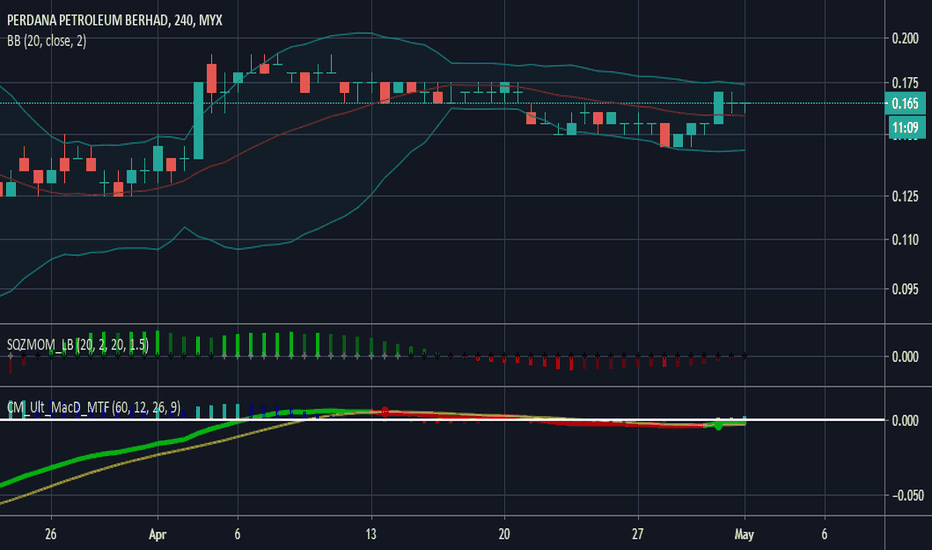Image resolution: width=932 pixels, height=550 pixels.
Task: Click the 0.175 price axis value
Action: (x=905, y=83)
